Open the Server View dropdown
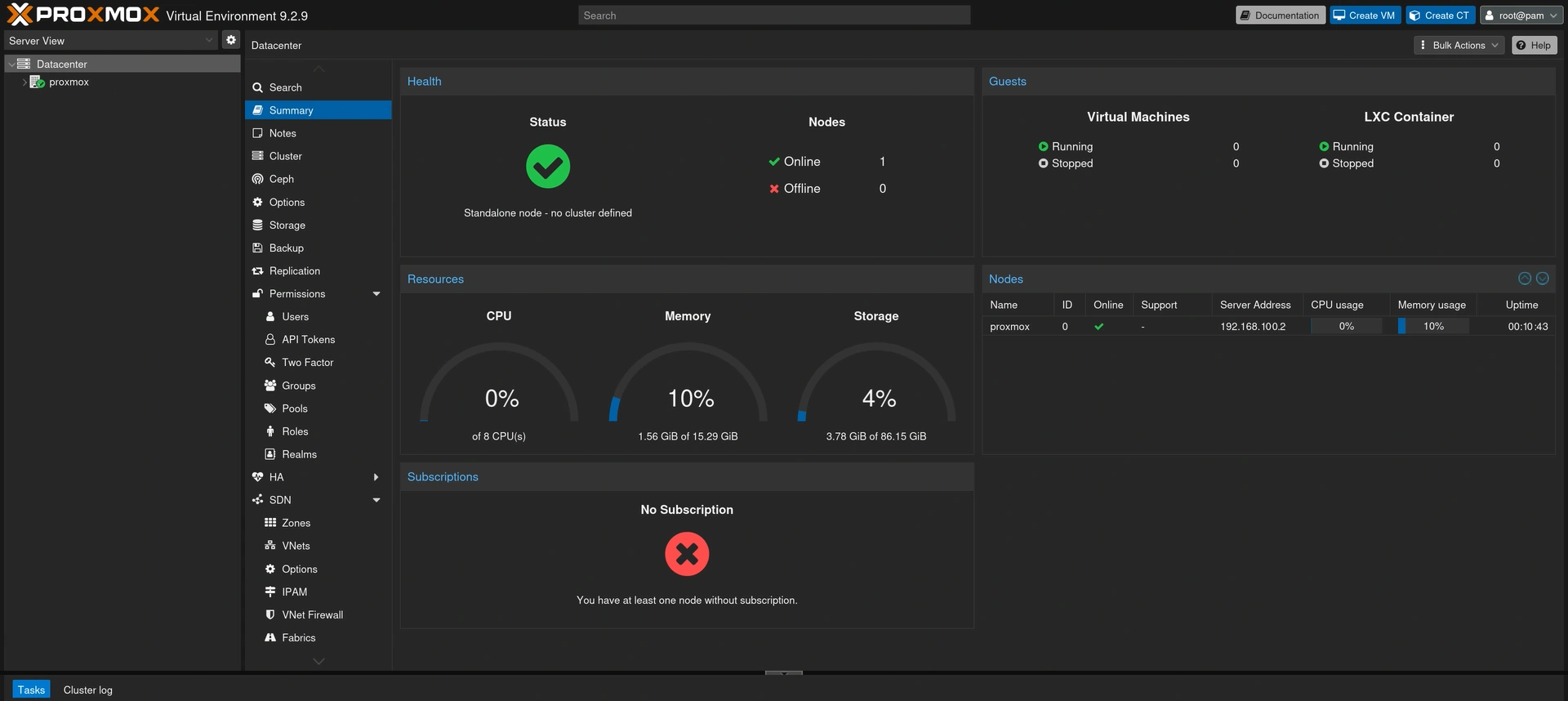The height and width of the screenshot is (701, 1568). pos(111,40)
